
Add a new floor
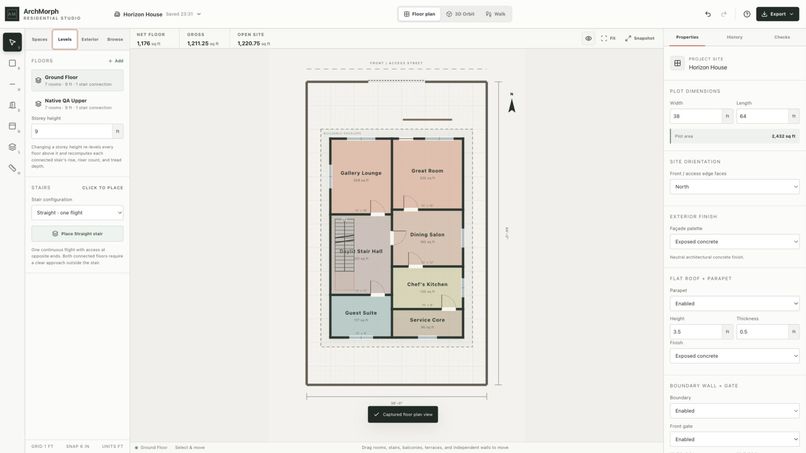tap(116, 61)
